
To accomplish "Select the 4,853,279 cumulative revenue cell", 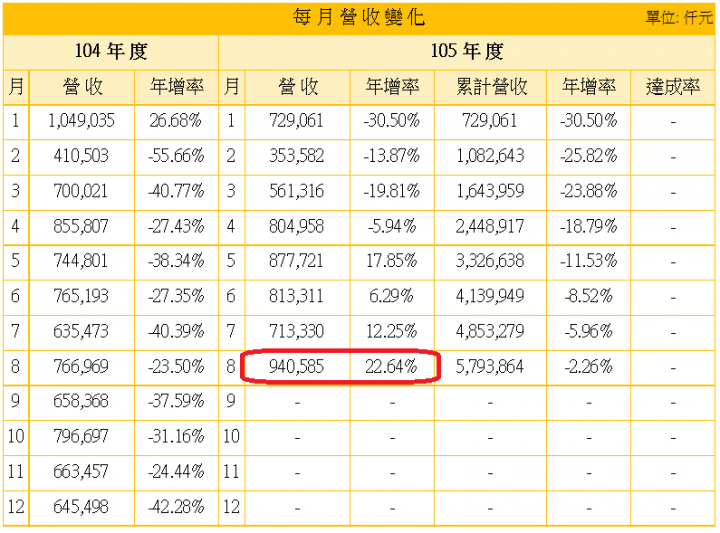I will [491, 332].
